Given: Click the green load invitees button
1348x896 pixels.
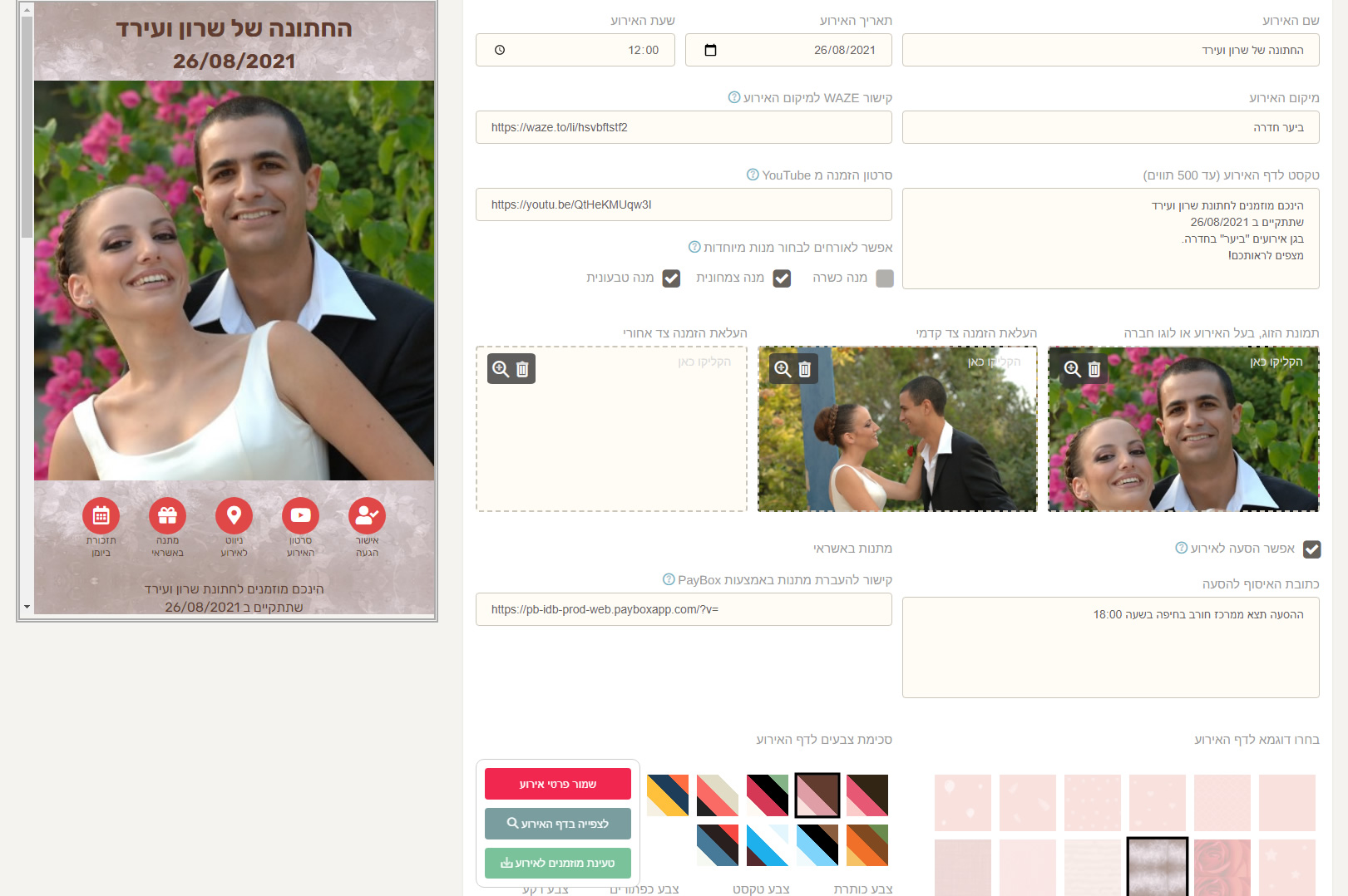Looking at the screenshot, I should tap(558, 864).
